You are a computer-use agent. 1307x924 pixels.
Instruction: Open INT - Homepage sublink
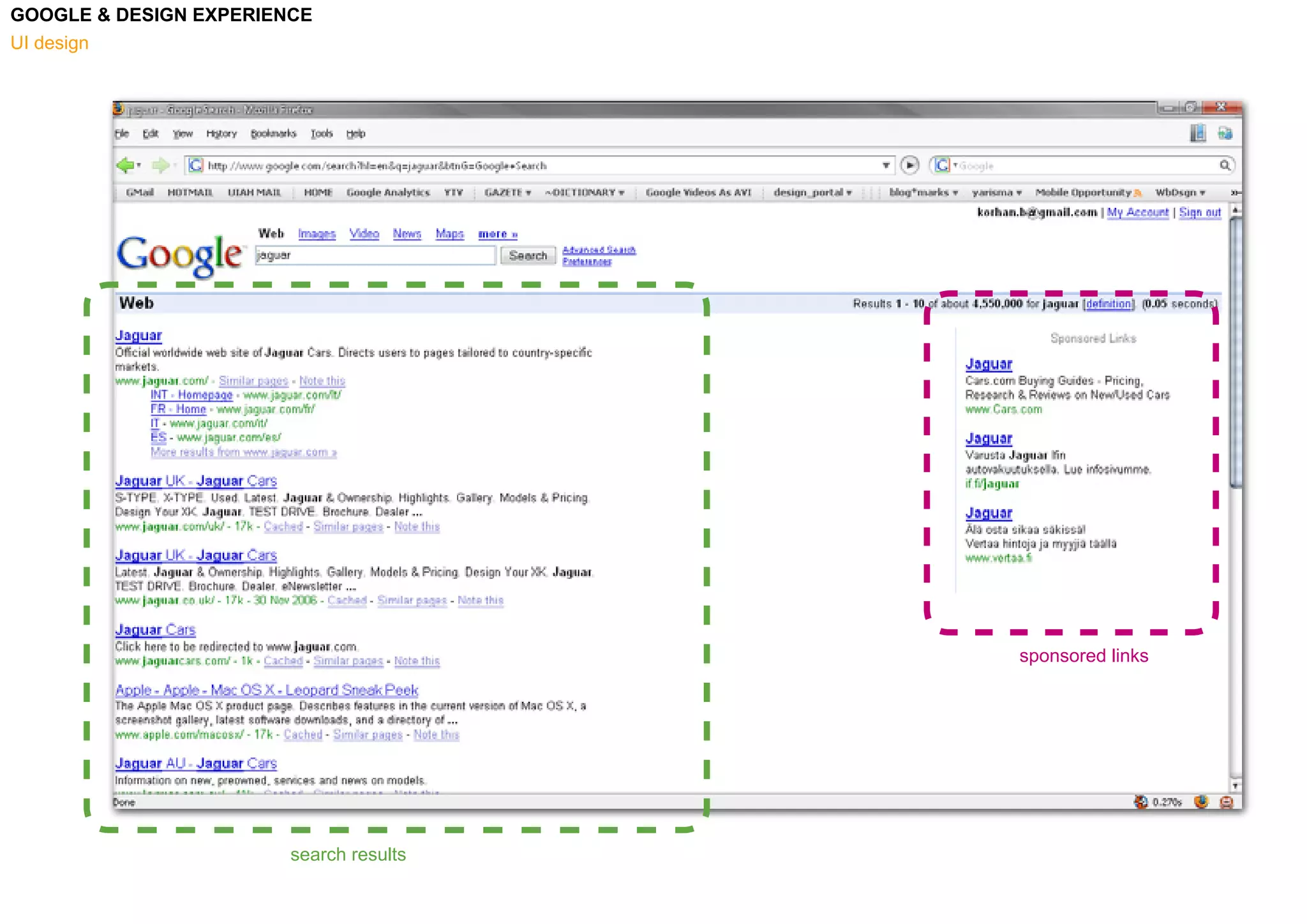[191, 395]
